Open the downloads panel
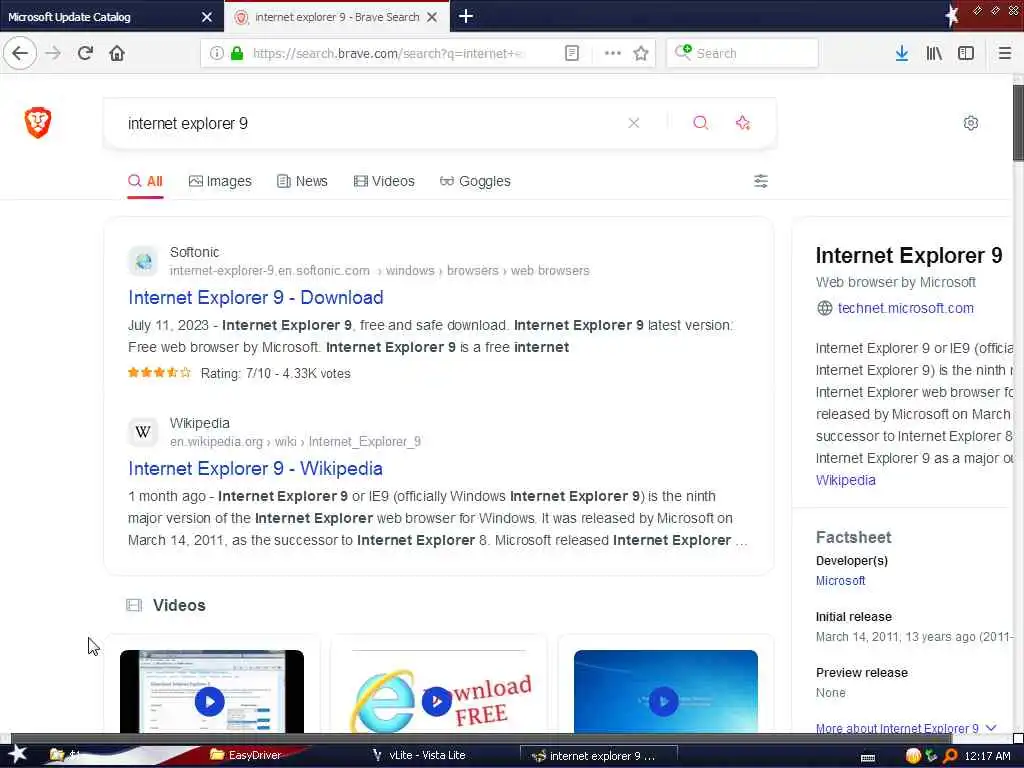Screen dimensions: 1024x768 click(901, 53)
